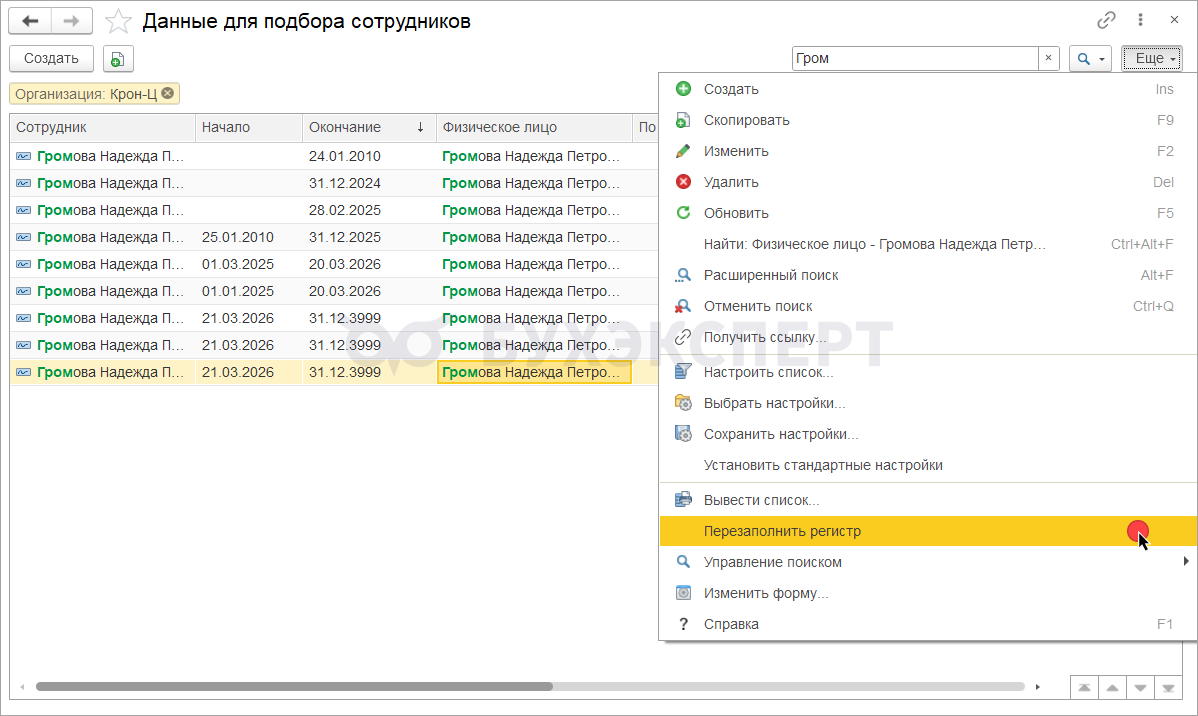
Task: Remove the Организация: Крон-Ц filter tag
Action: click(168, 93)
